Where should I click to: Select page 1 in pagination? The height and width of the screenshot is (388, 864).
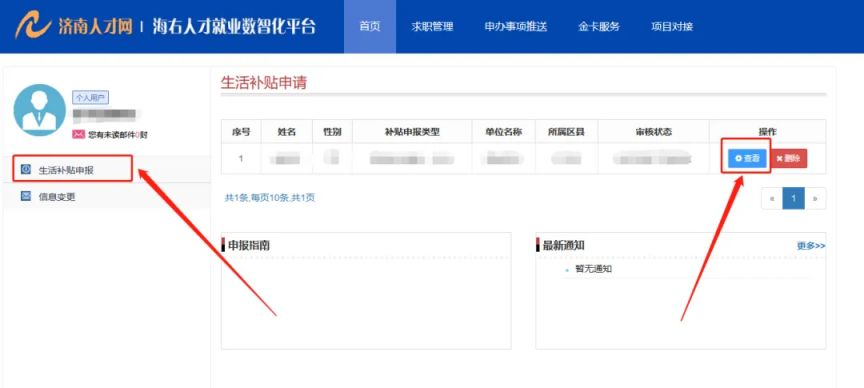point(793,198)
